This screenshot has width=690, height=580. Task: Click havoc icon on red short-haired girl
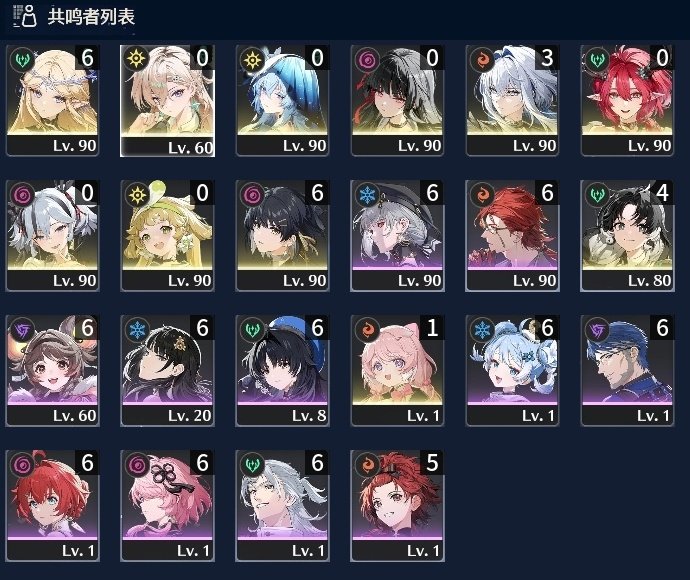tap(22, 465)
